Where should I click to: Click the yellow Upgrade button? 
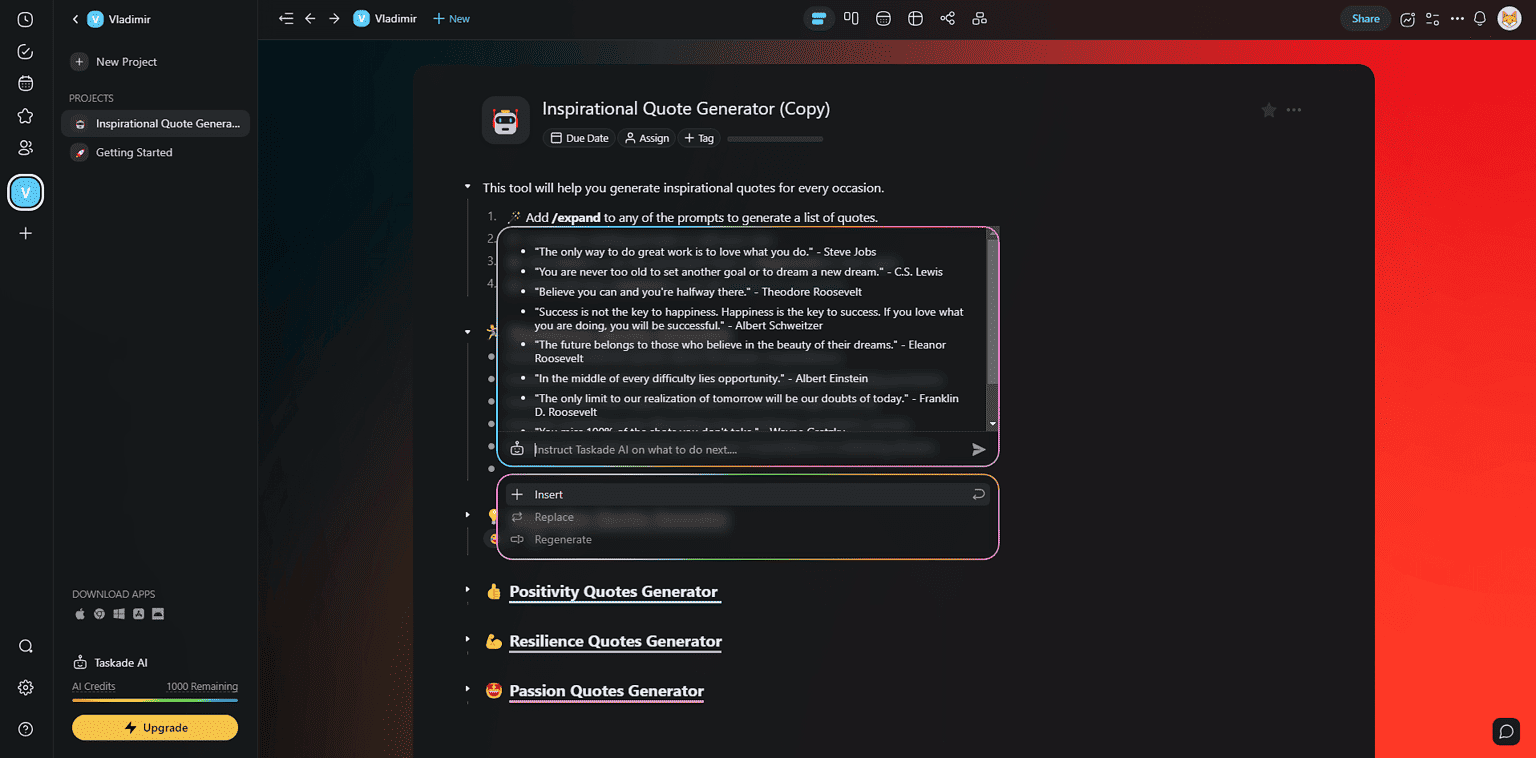(x=155, y=728)
